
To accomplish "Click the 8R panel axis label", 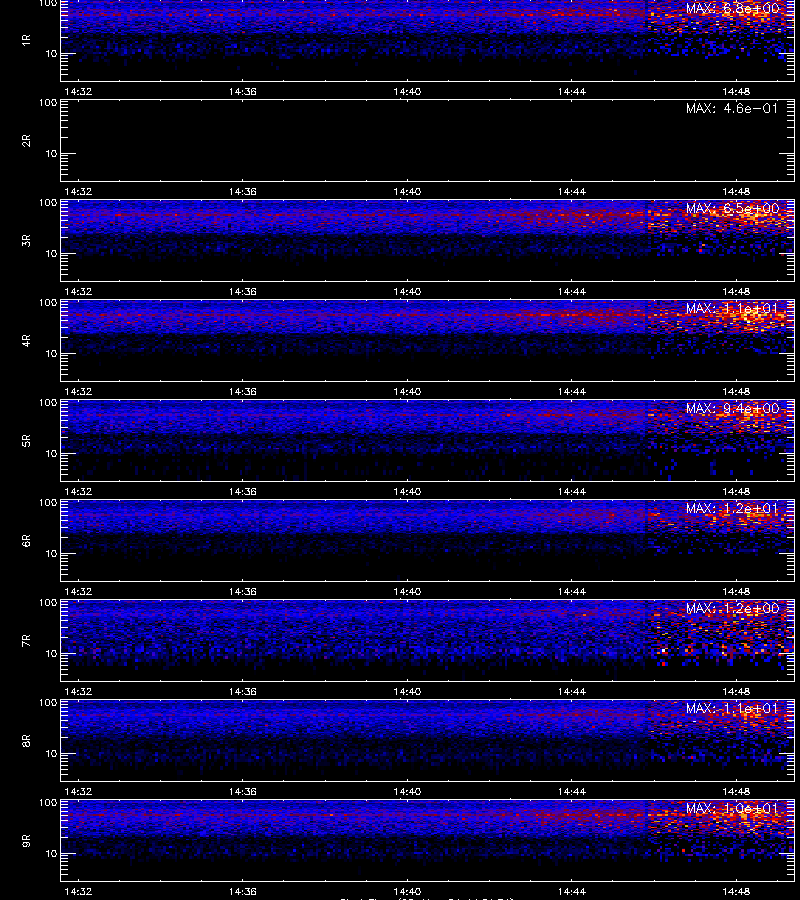I will pyautogui.click(x=26, y=740).
